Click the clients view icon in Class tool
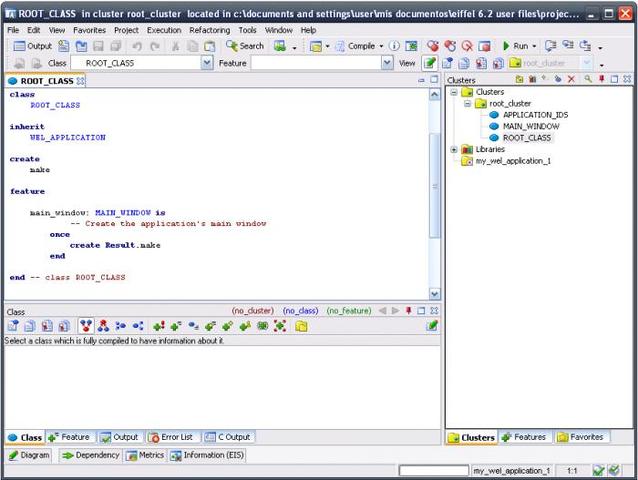The height and width of the screenshot is (480, 638). click(121, 326)
